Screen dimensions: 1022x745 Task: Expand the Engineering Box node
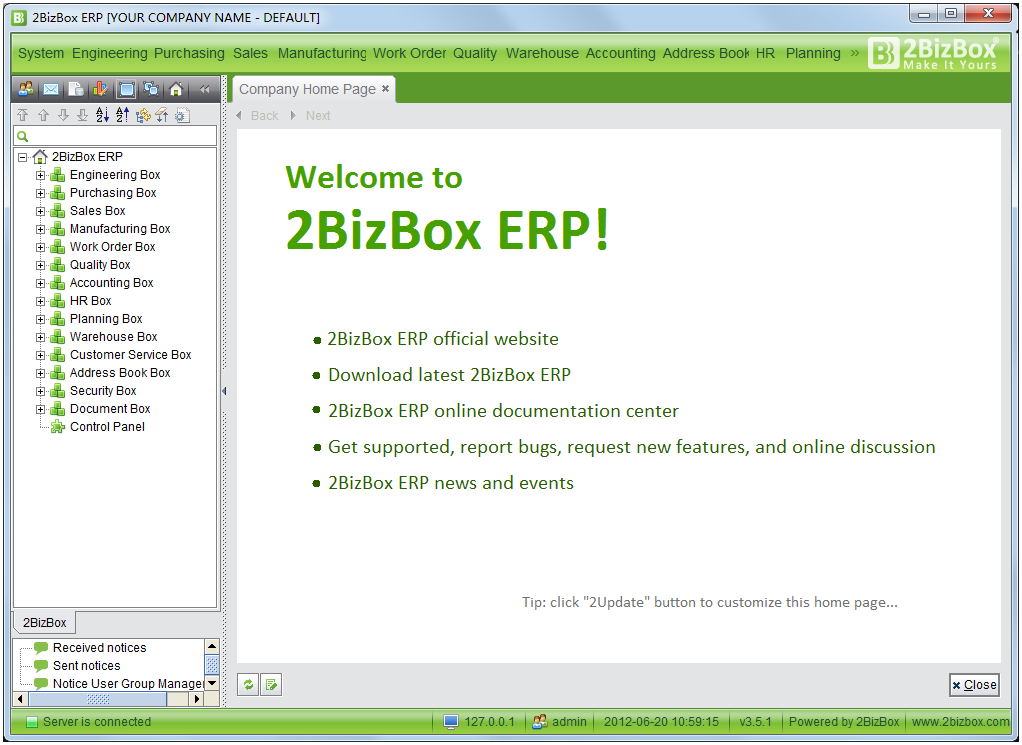coord(40,175)
